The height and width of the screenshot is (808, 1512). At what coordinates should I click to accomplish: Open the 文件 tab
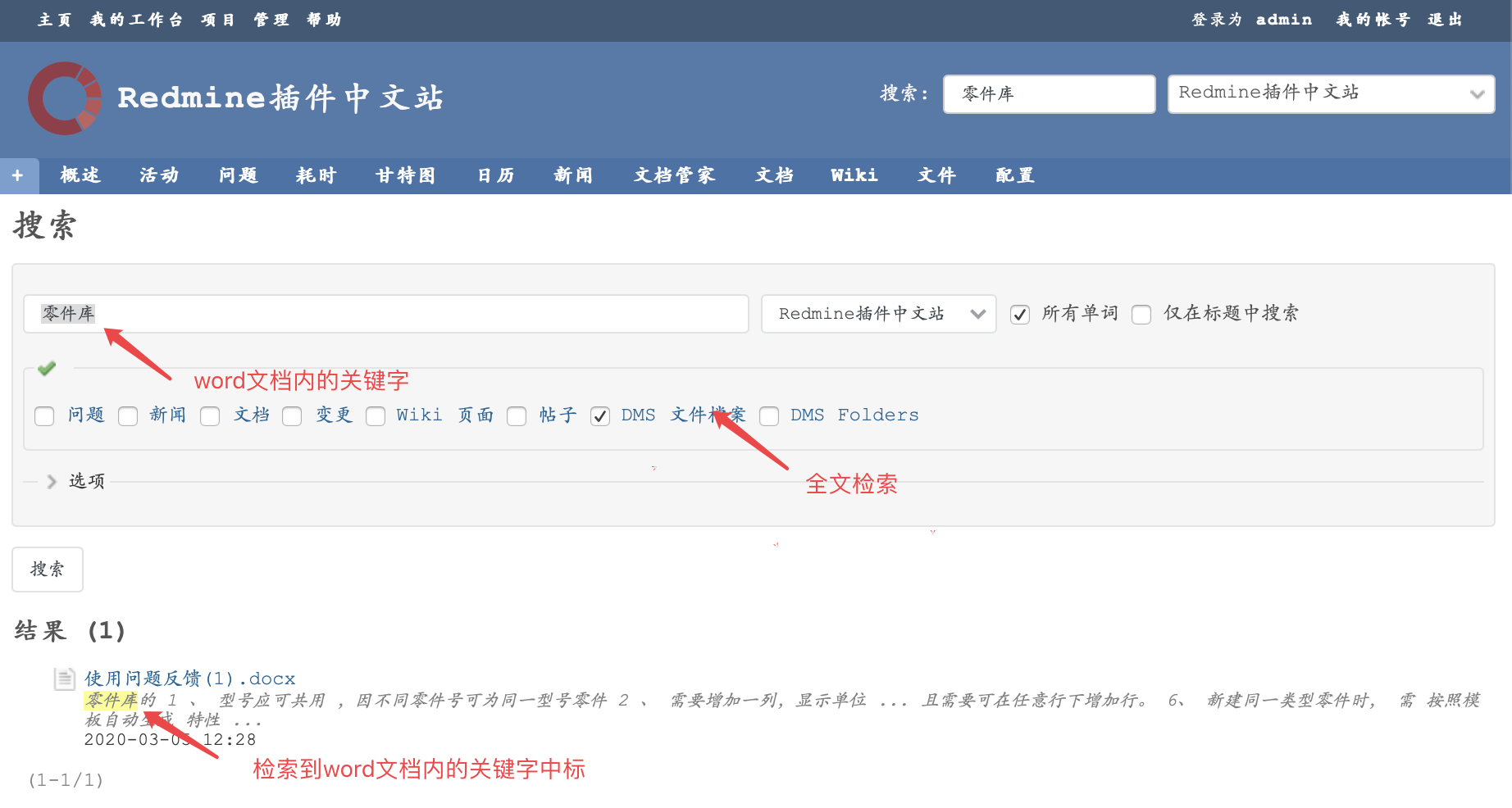click(937, 175)
